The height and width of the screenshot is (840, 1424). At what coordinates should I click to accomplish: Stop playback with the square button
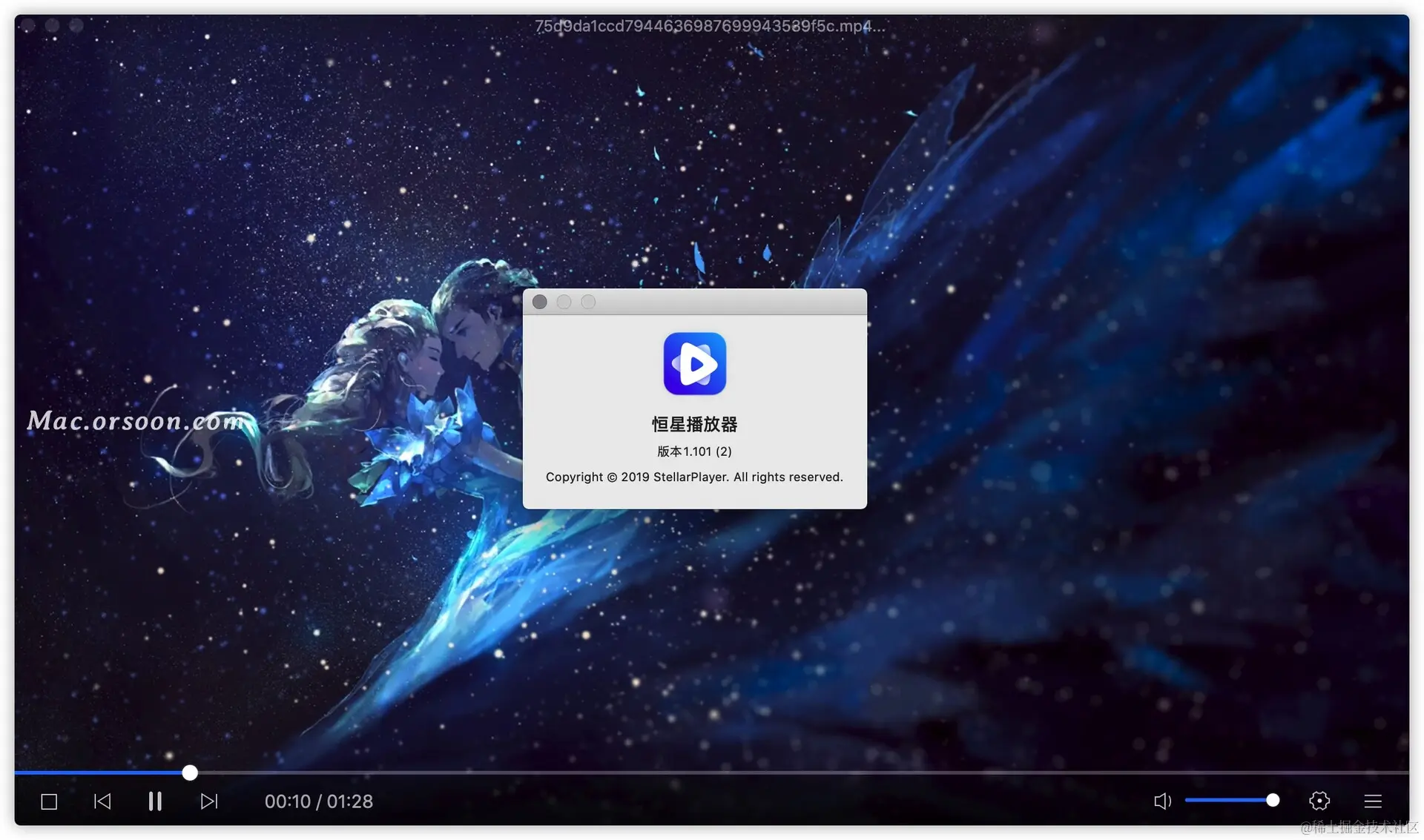coord(49,801)
